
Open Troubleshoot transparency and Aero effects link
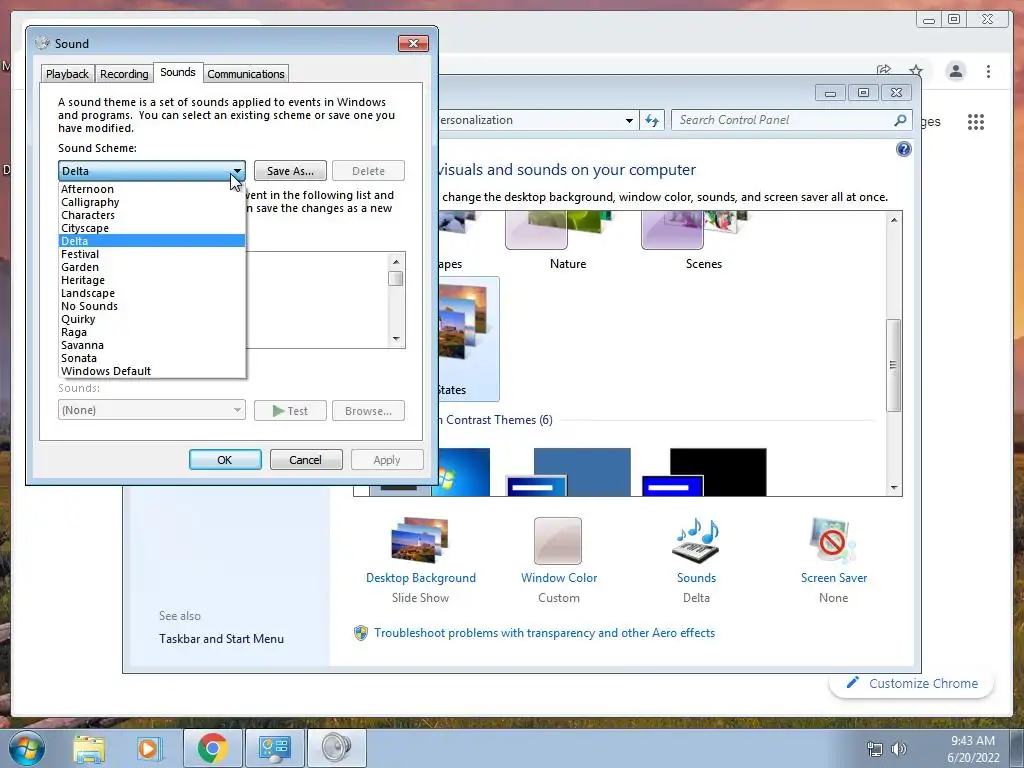[x=545, y=633]
